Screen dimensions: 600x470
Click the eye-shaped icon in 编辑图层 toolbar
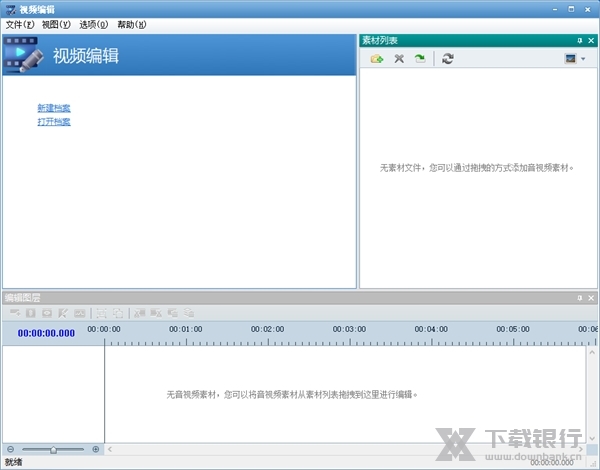47,313
